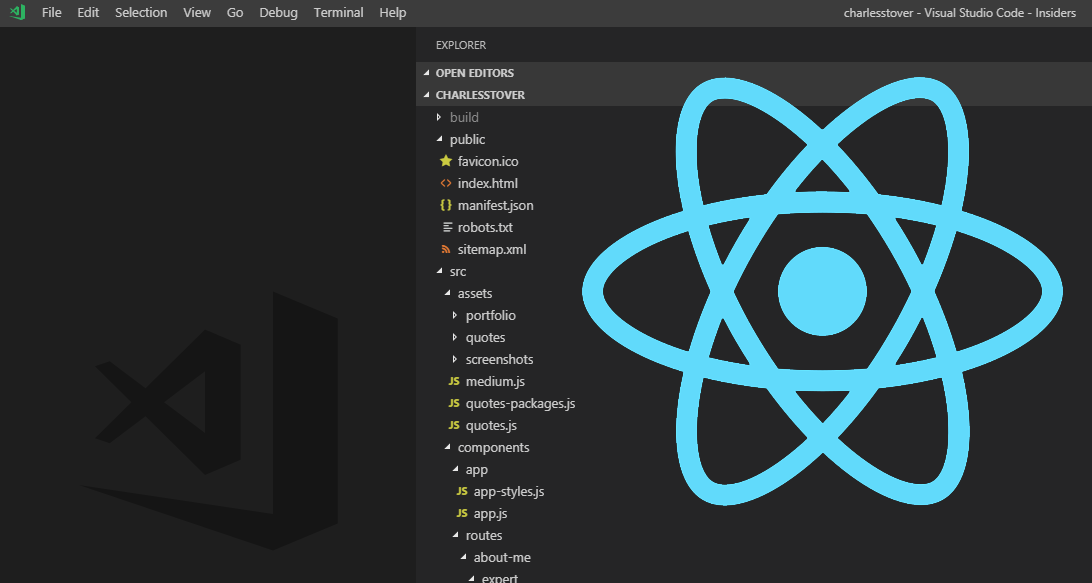Click the JS icon beside app-styles.js
1092x583 pixels.
pyautogui.click(x=460, y=491)
